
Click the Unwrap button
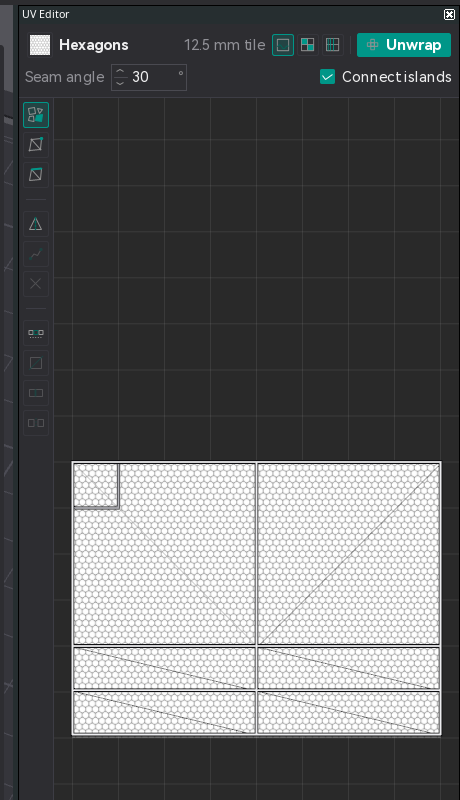404,45
